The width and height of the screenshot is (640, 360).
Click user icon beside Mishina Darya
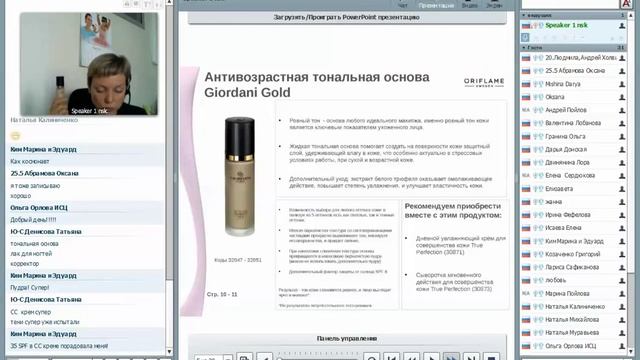pos(622,84)
